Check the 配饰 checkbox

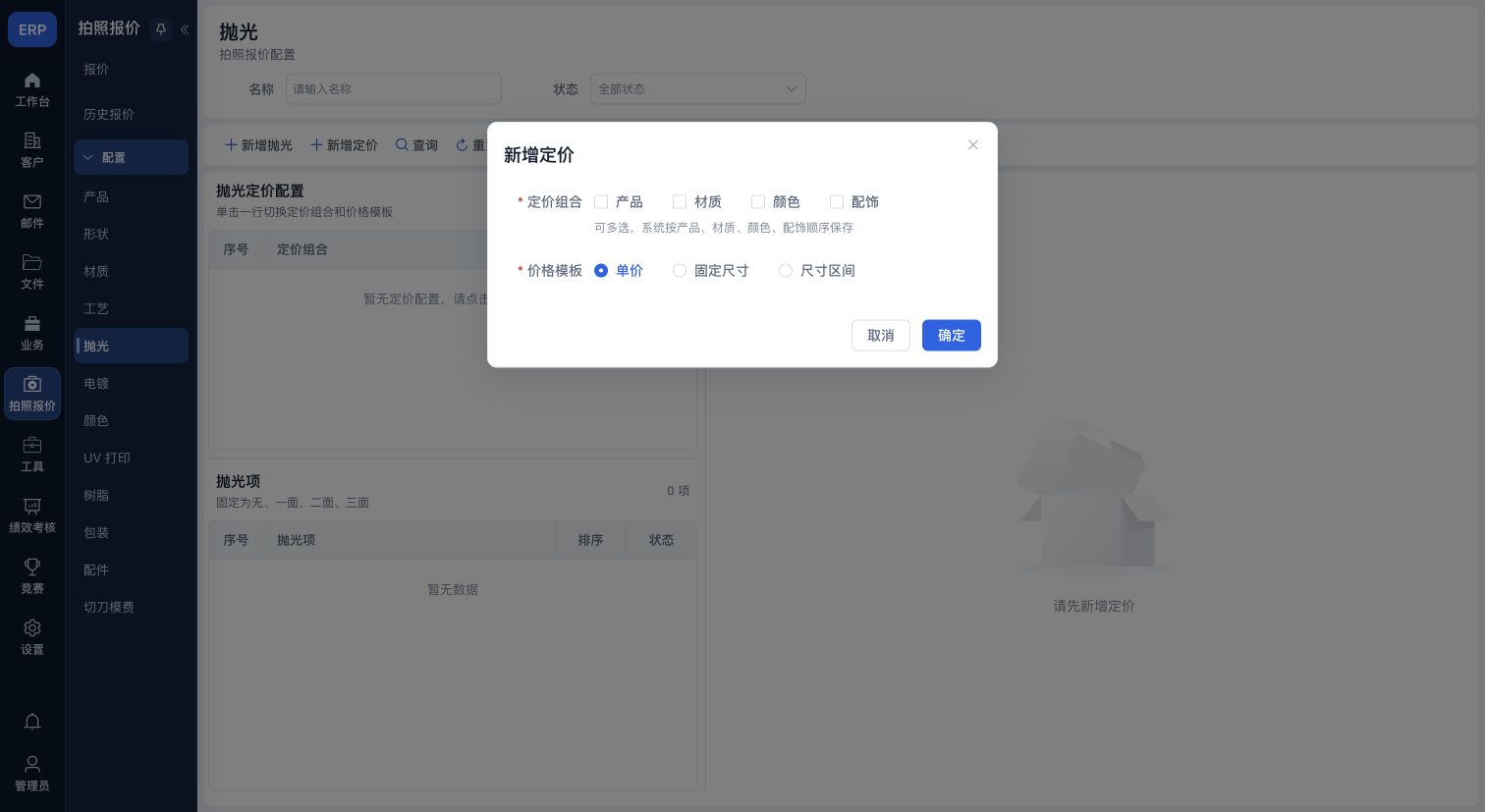[837, 201]
